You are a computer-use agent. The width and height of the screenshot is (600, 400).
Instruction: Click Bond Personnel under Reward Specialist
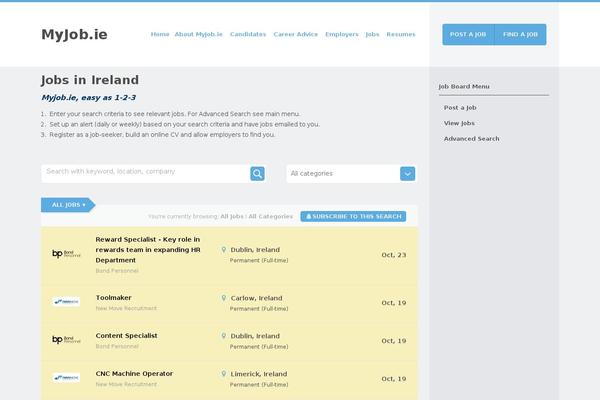pos(117,271)
